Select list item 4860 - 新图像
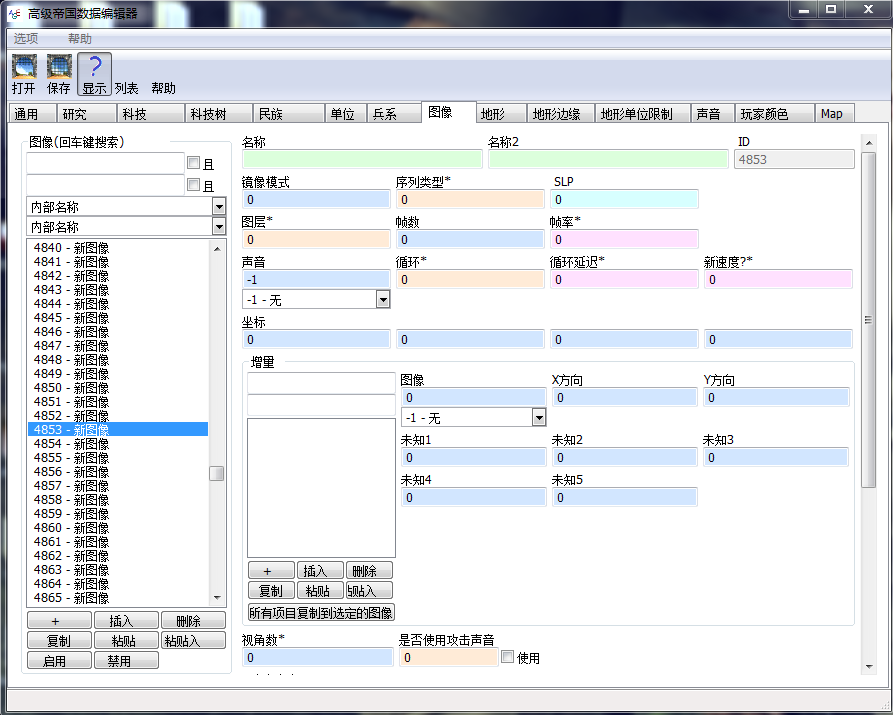Screen dimensions: 893x715 [x=71, y=527]
